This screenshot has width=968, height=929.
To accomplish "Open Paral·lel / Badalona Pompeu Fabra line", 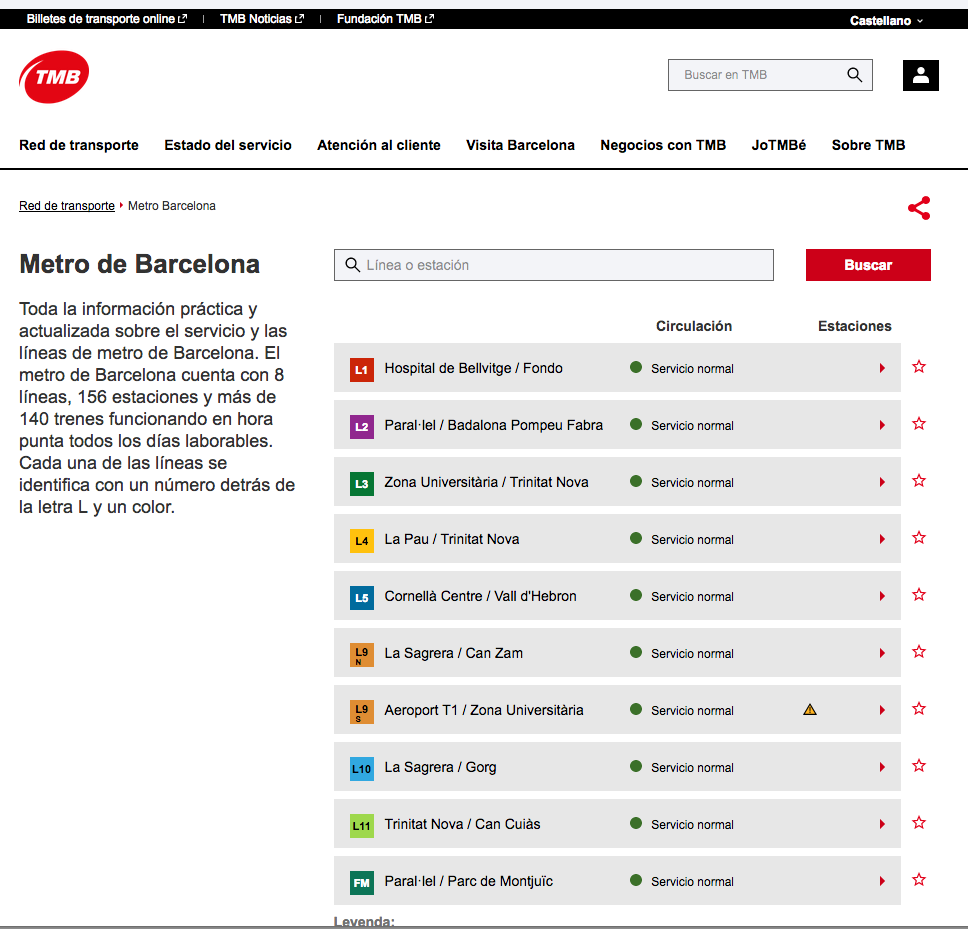I will tap(493, 425).
